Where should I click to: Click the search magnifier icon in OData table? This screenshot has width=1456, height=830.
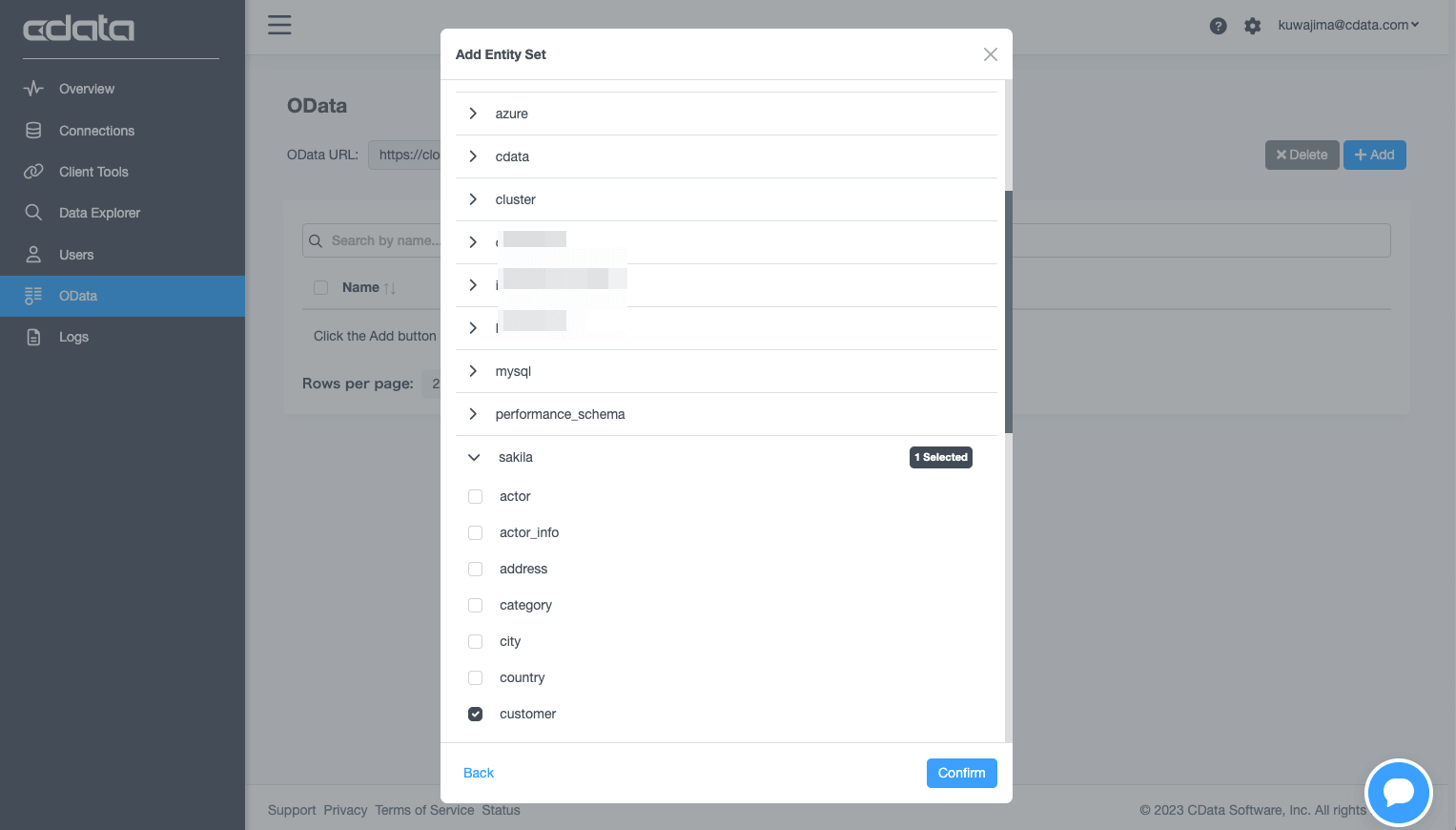click(316, 240)
